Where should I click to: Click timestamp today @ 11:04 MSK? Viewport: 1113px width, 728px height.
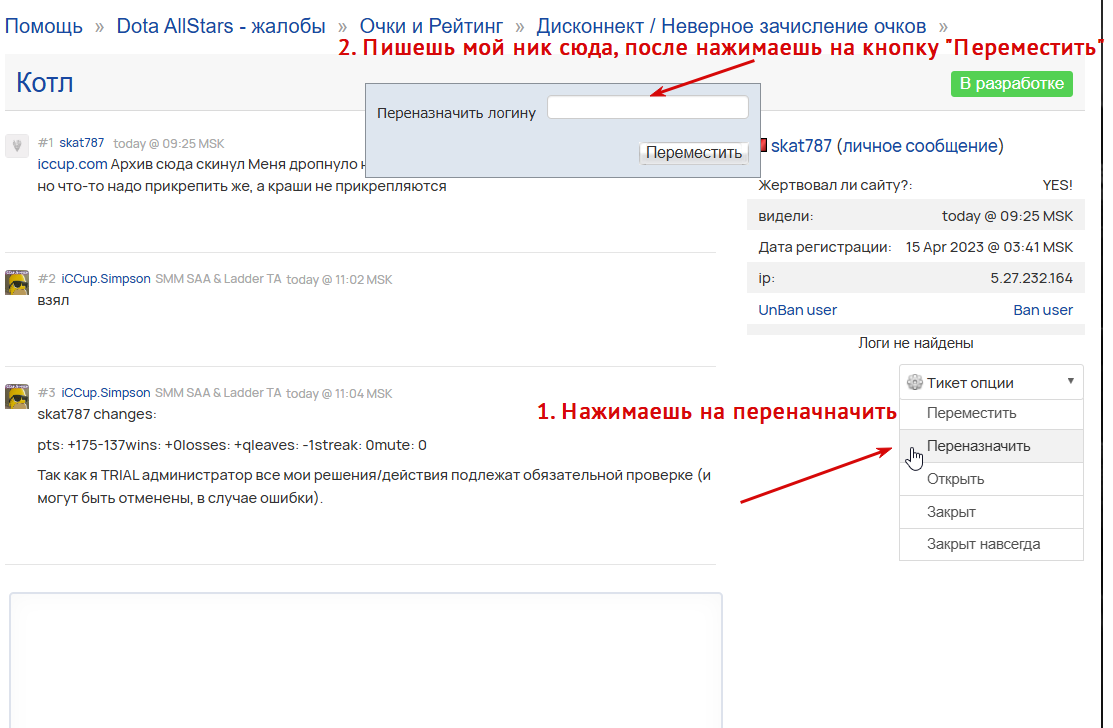(x=339, y=393)
